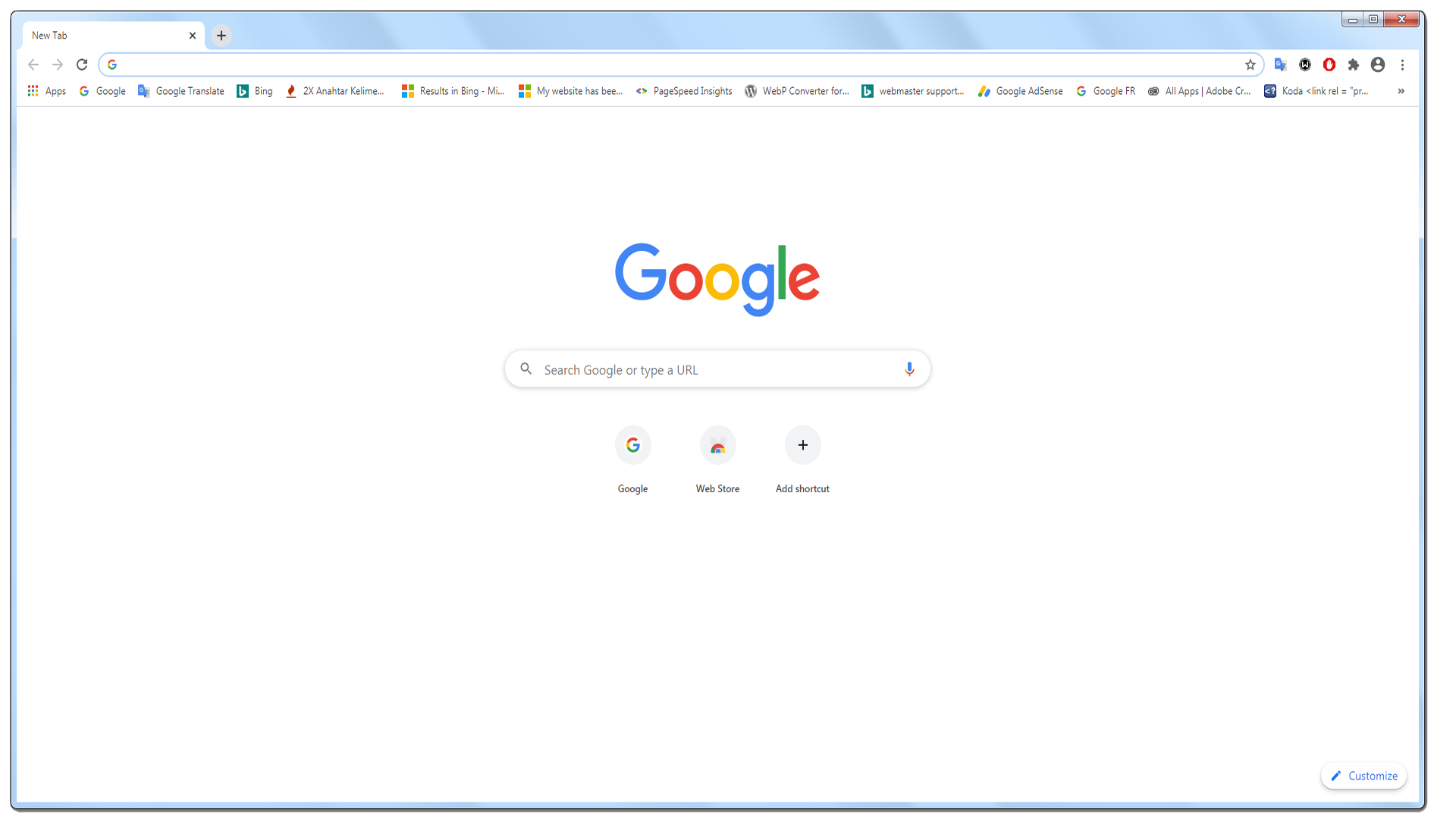
Task: Open the Bing bookmark tab
Action: [256, 91]
